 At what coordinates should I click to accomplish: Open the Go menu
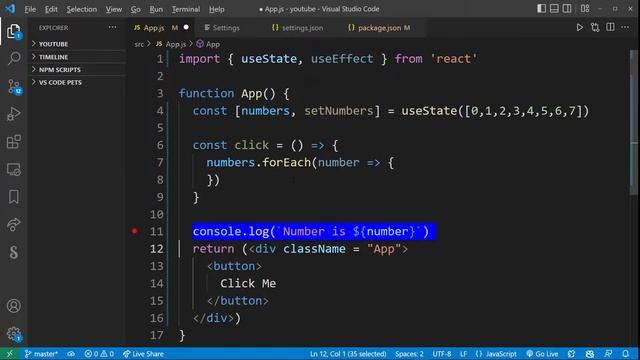click(136, 9)
